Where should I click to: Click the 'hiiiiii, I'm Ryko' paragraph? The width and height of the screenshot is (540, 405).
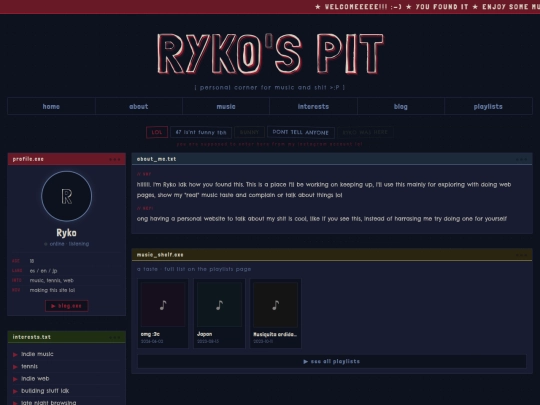(324, 190)
